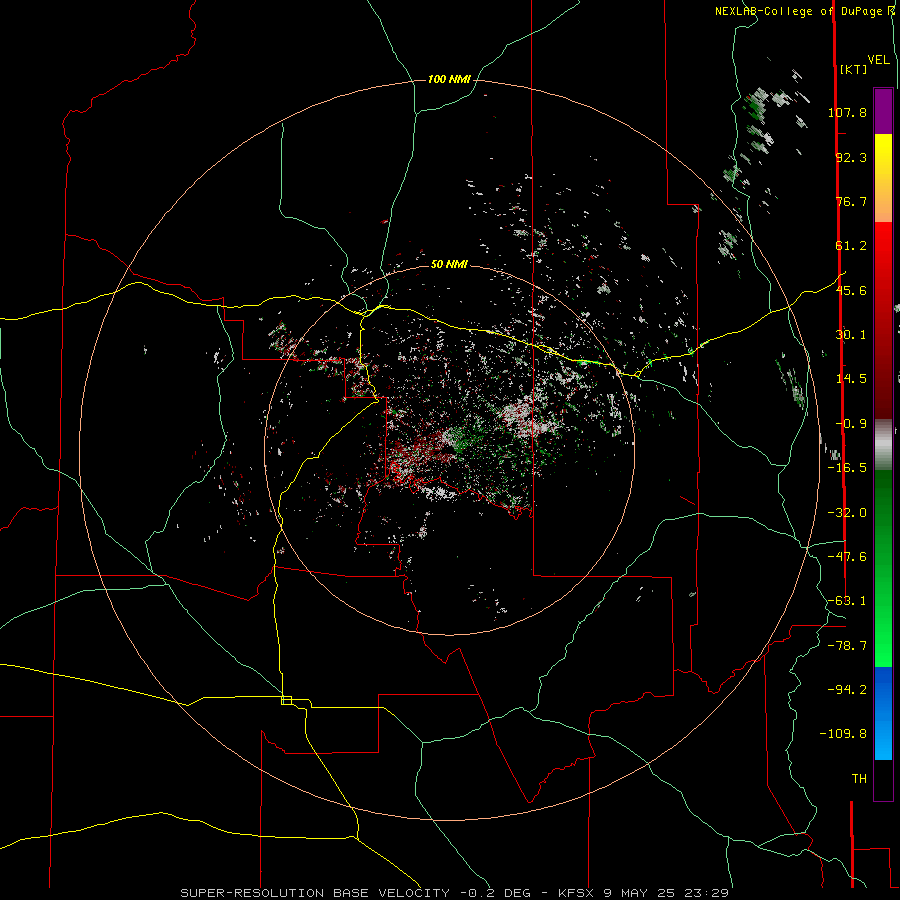Image resolution: width=900 pixels, height=900 pixels.
Task: Click the red segment of the velocity color bar
Action: (x=883, y=320)
